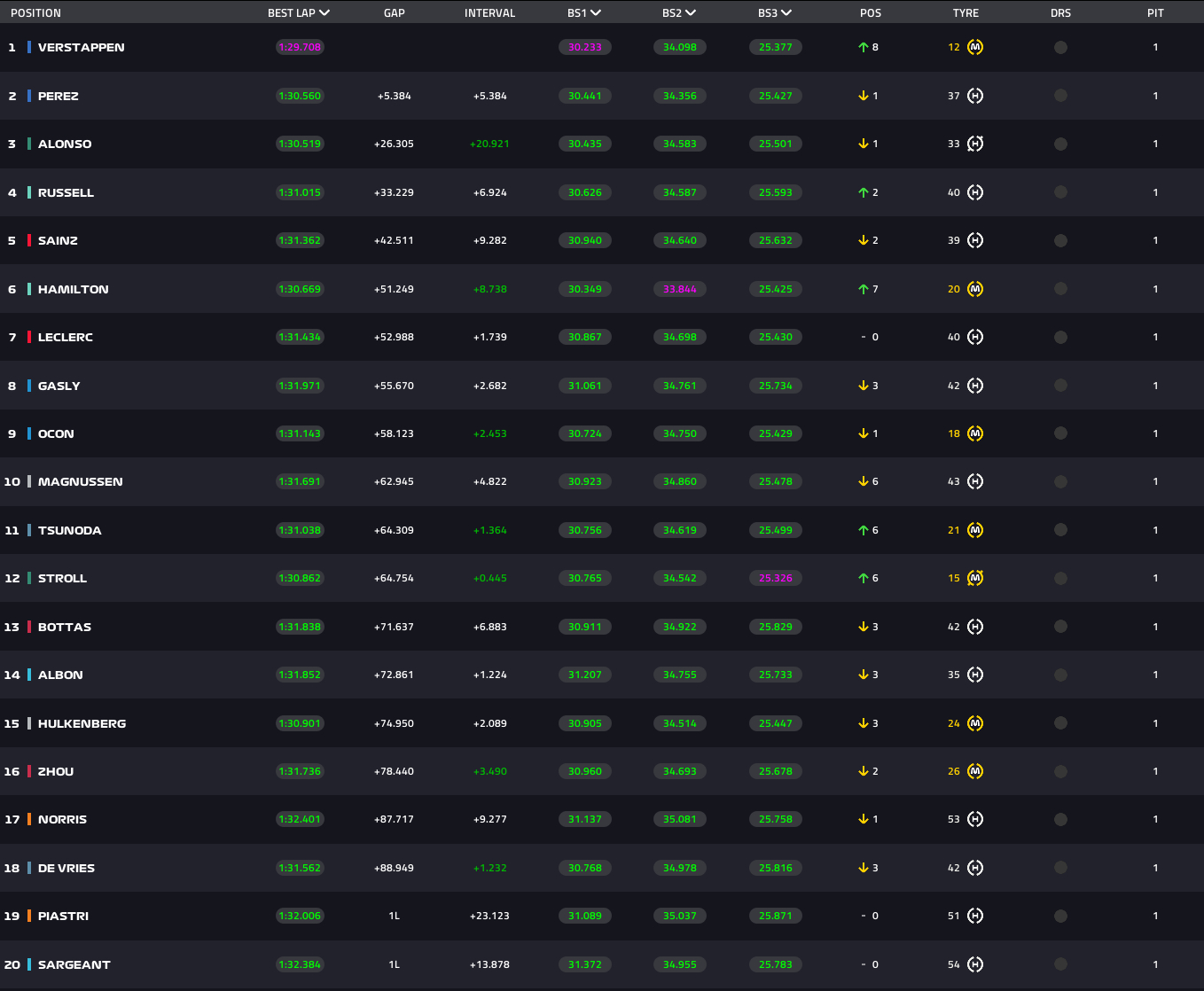Click driver name HAMILTON

pos(74,289)
